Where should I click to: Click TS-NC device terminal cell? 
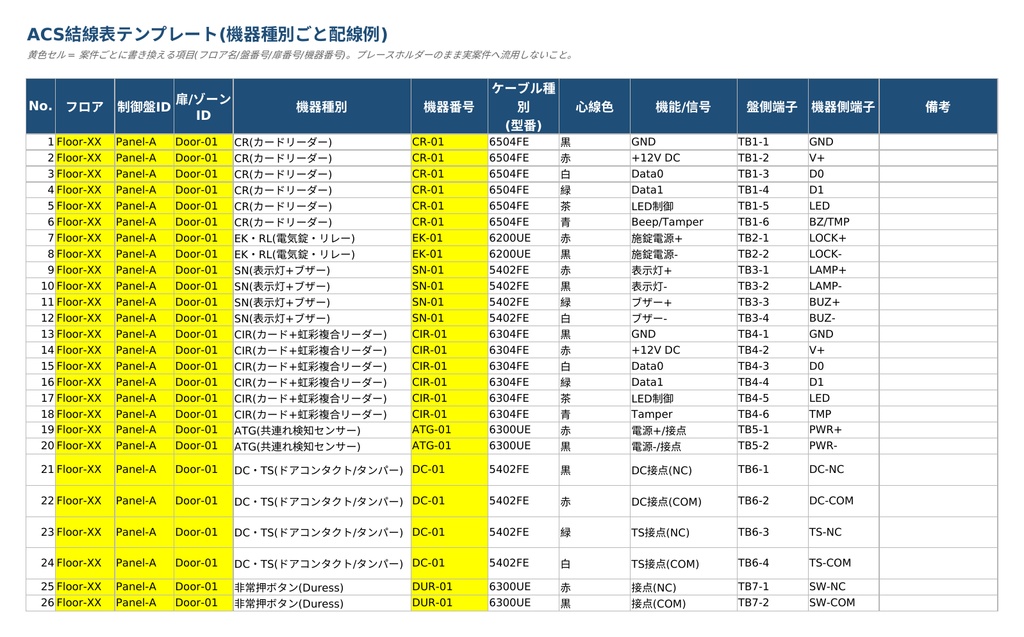coord(843,532)
